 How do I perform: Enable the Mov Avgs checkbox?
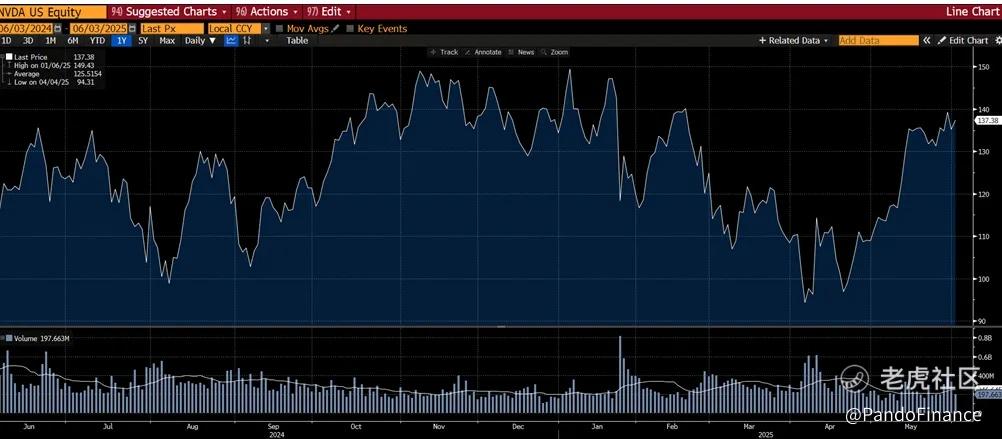tap(279, 29)
